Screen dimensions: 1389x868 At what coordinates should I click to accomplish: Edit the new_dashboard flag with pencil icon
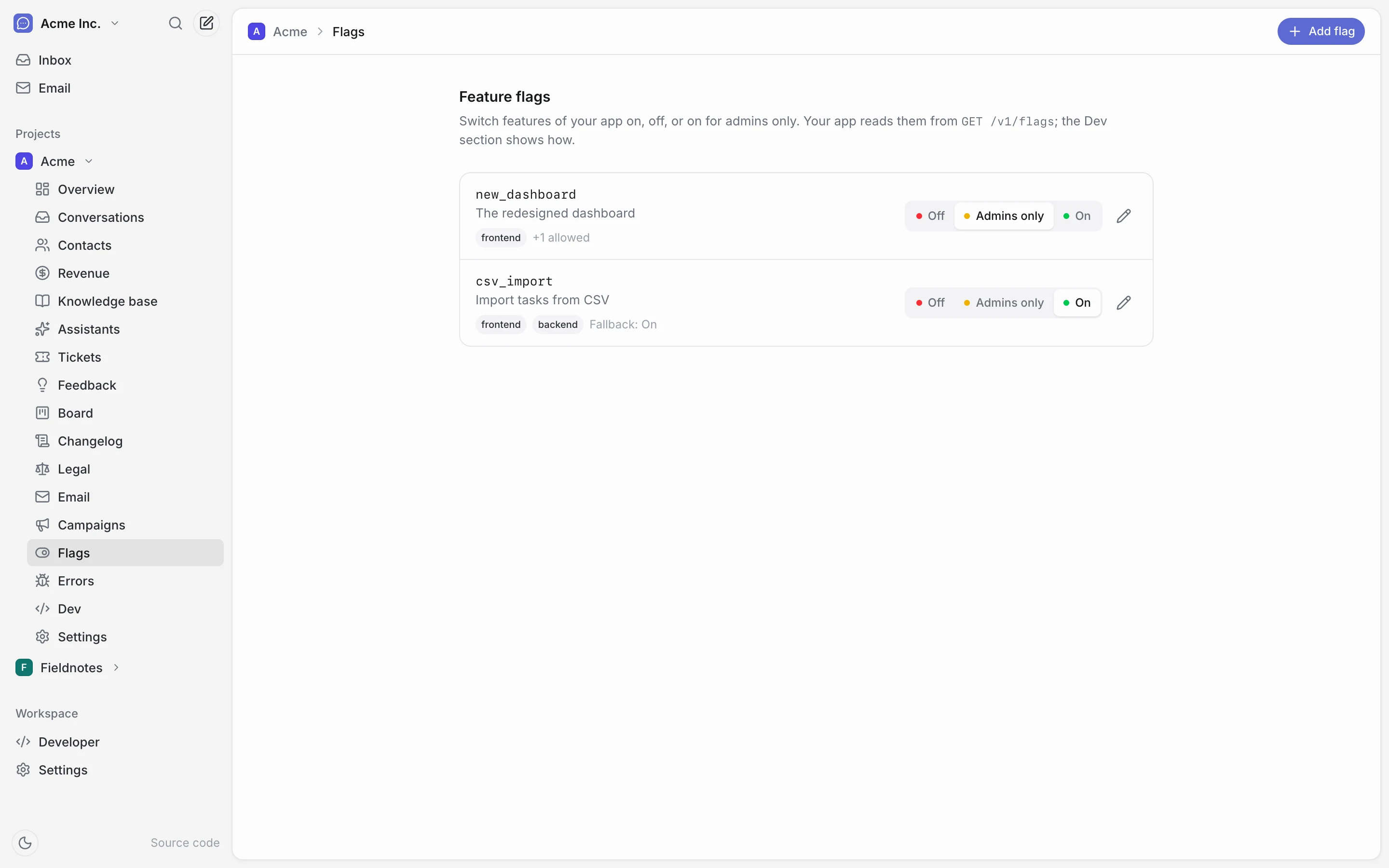tap(1123, 216)
